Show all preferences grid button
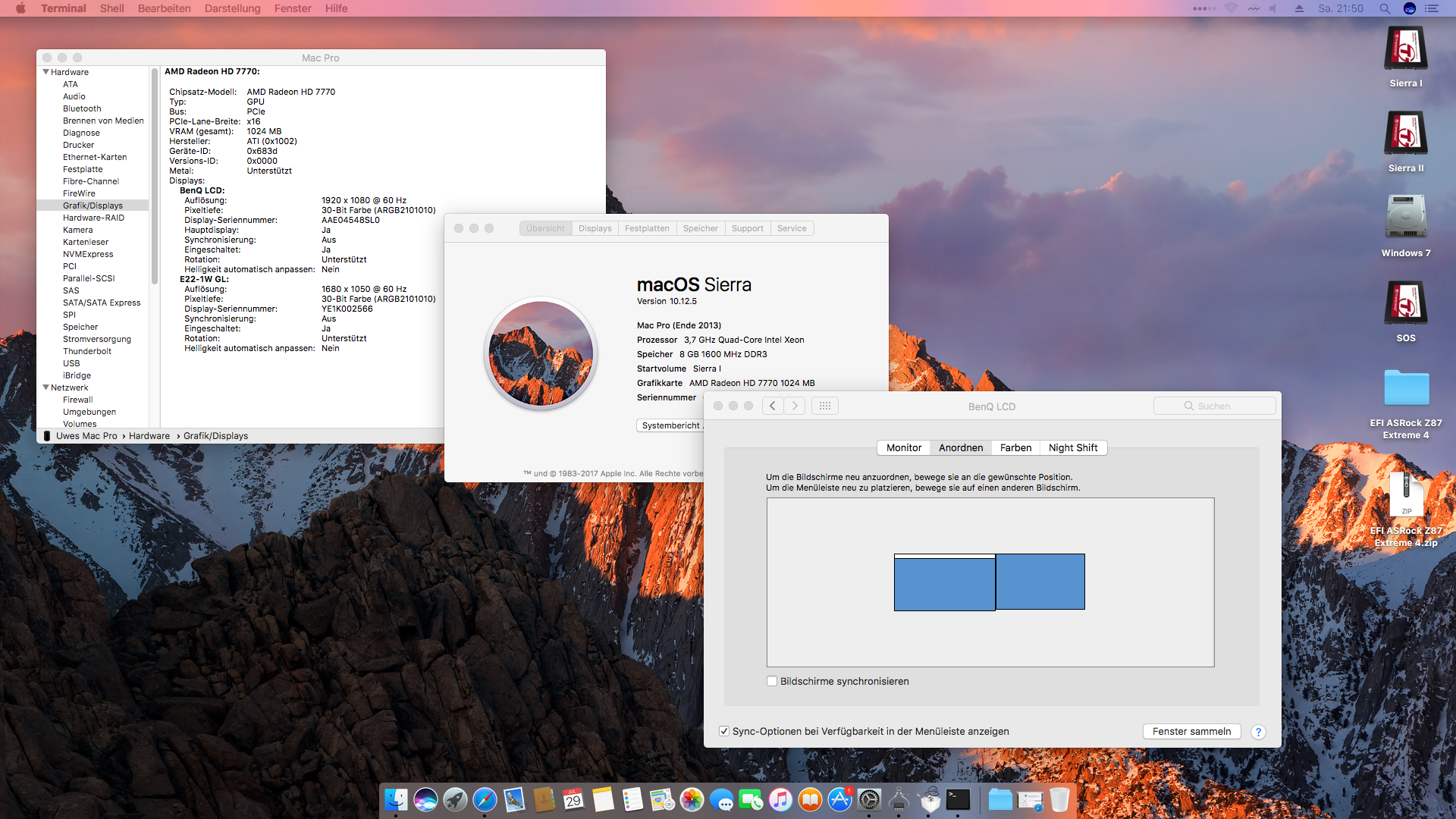1456x819 pixels. point(825,406)
